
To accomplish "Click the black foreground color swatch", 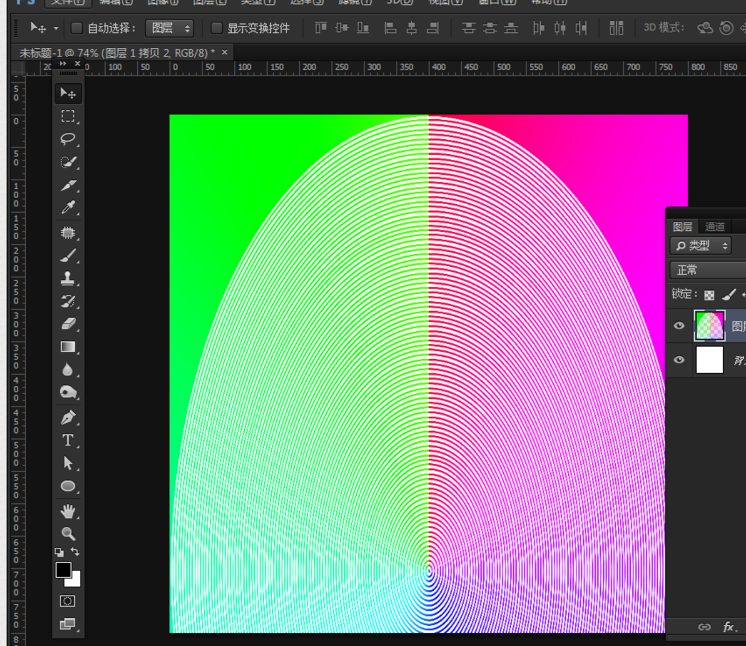I will 63,570.
